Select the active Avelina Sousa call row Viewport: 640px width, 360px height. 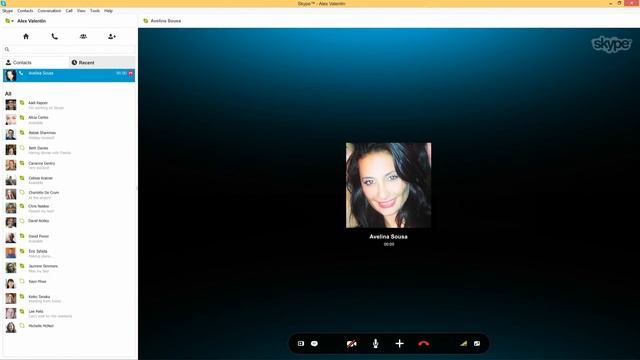click(x=69, y=75)
